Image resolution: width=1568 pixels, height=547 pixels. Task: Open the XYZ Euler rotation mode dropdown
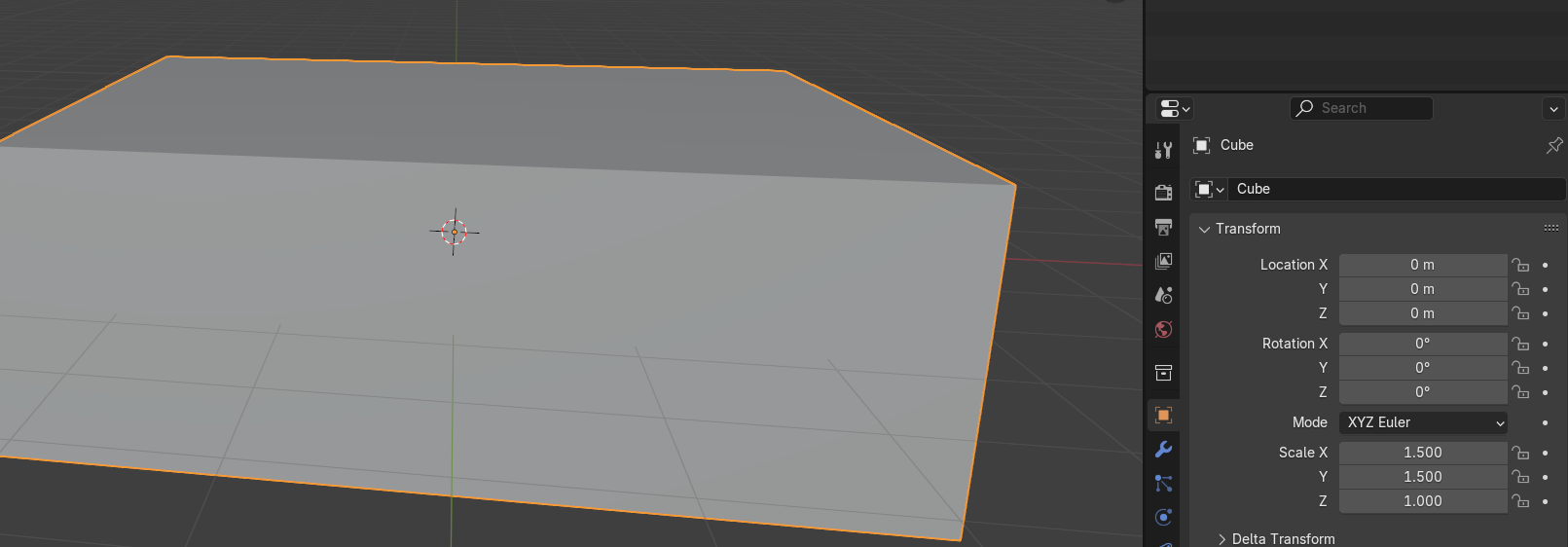click(1424, 422)
